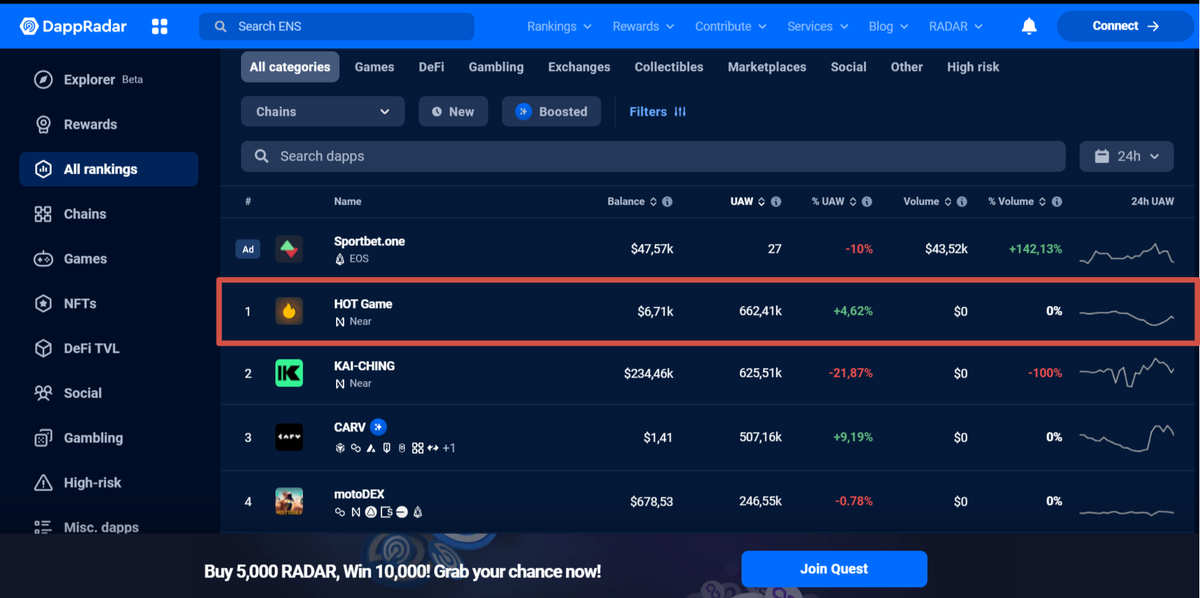The image size is (1200, 598).
Task: Select the Gambling category tab
Action: [x=496, y=67]
